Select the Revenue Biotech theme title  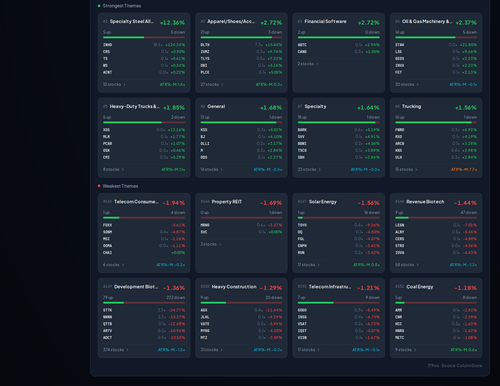425,202
